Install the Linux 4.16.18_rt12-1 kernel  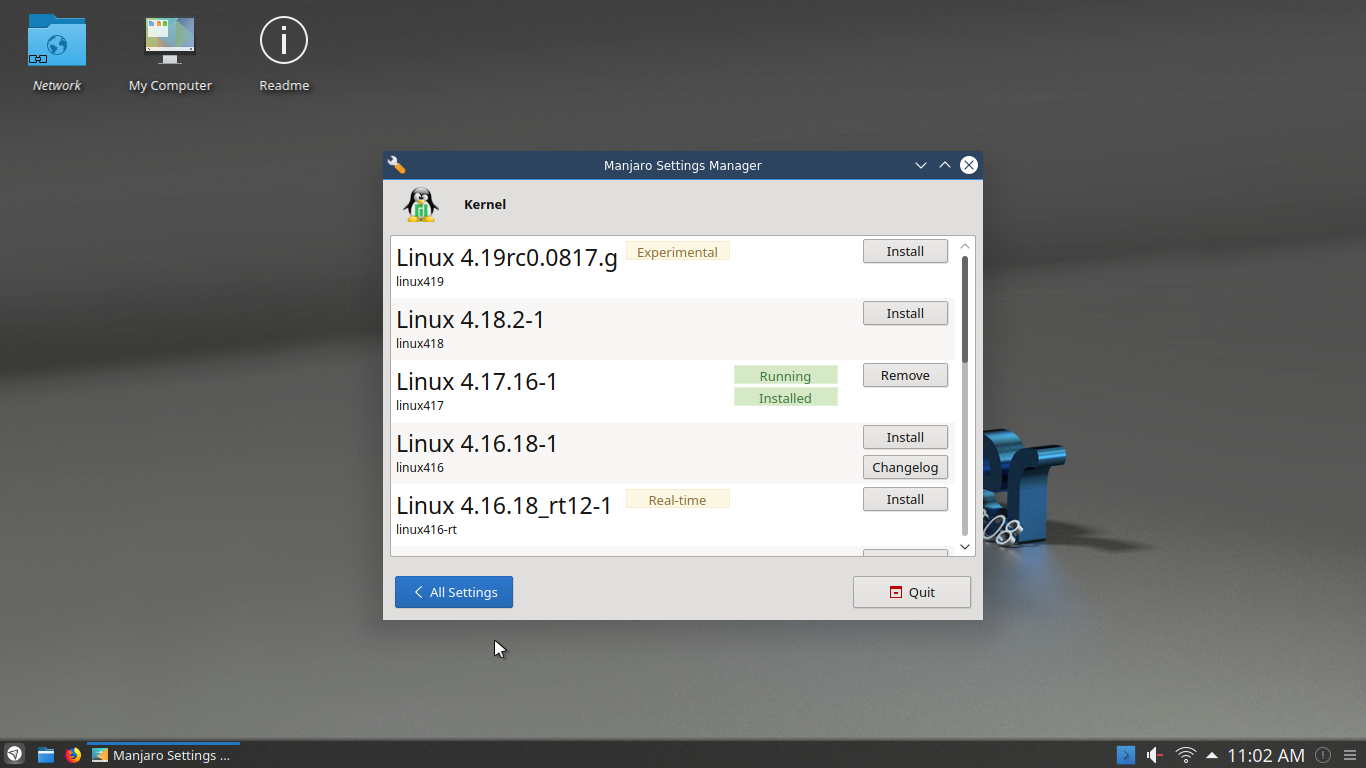click(x=905, y=499)
